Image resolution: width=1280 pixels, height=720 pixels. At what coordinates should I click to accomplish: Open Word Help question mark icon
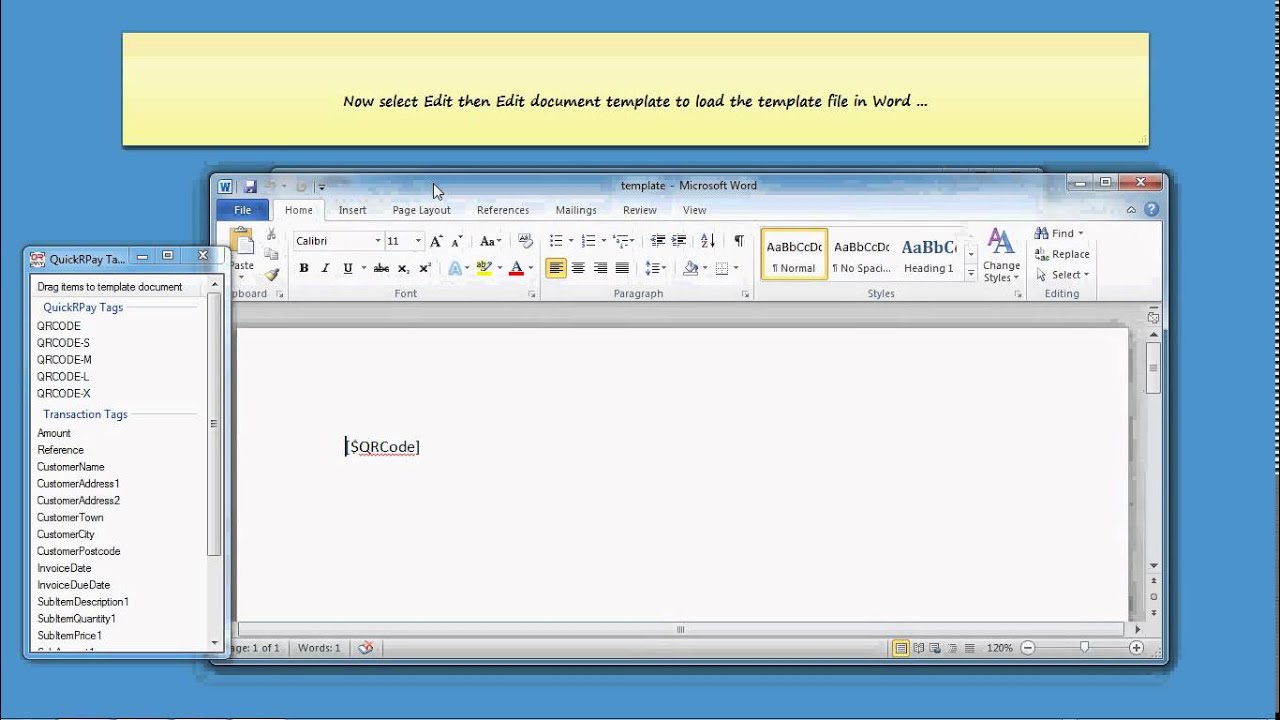(x=1151, y=210)
